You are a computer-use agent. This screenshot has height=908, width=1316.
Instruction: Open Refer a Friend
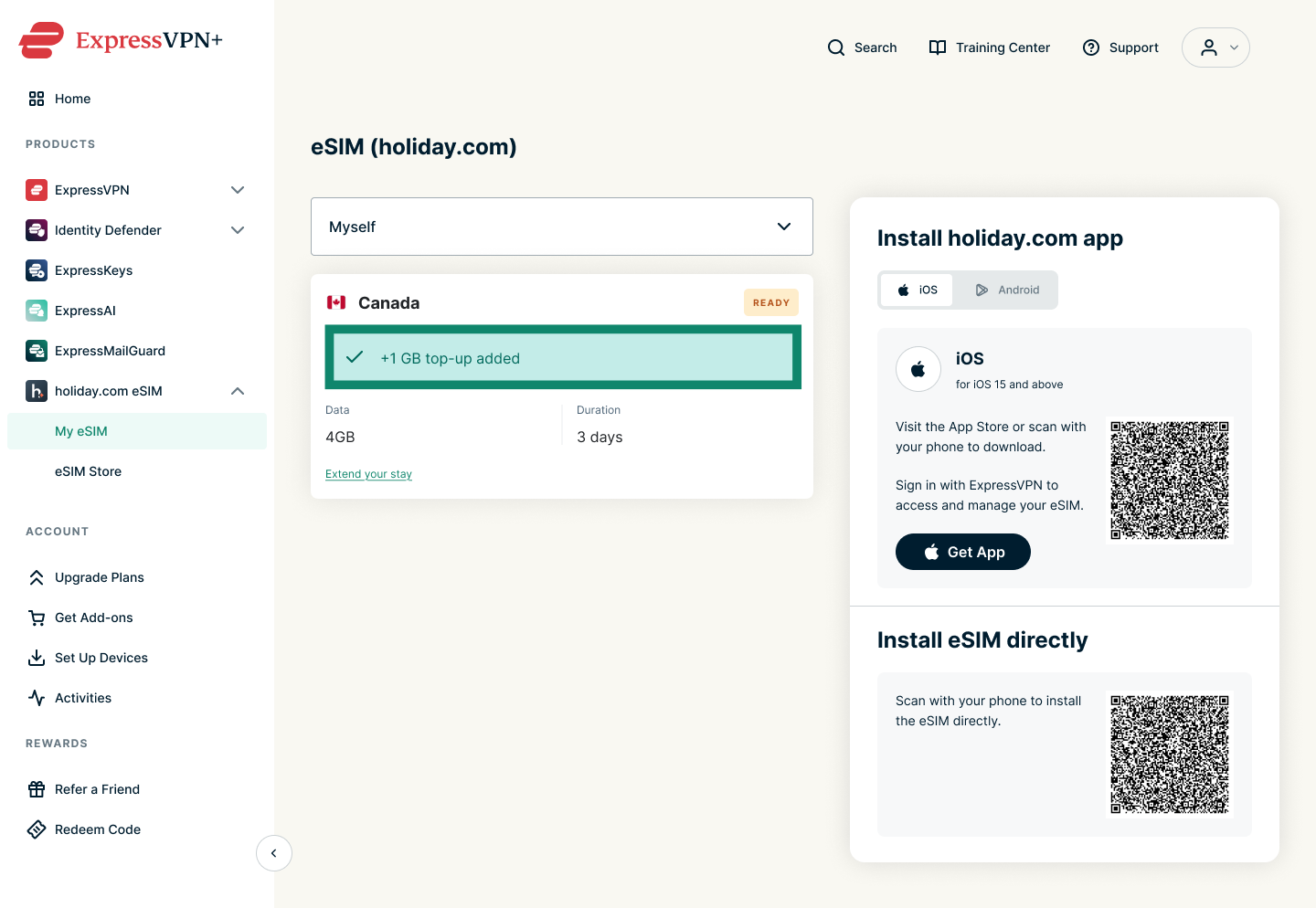[x=137, y=789]
